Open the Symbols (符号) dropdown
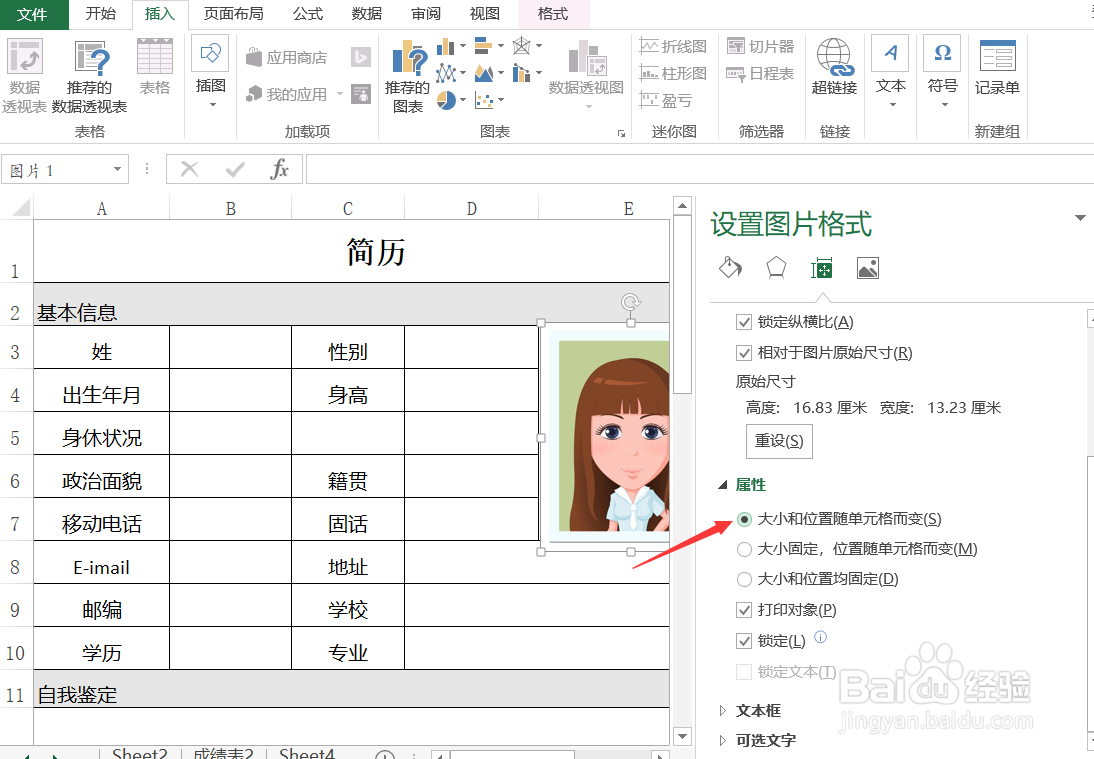The image size is (1094, 759). [x=943, y=73]
